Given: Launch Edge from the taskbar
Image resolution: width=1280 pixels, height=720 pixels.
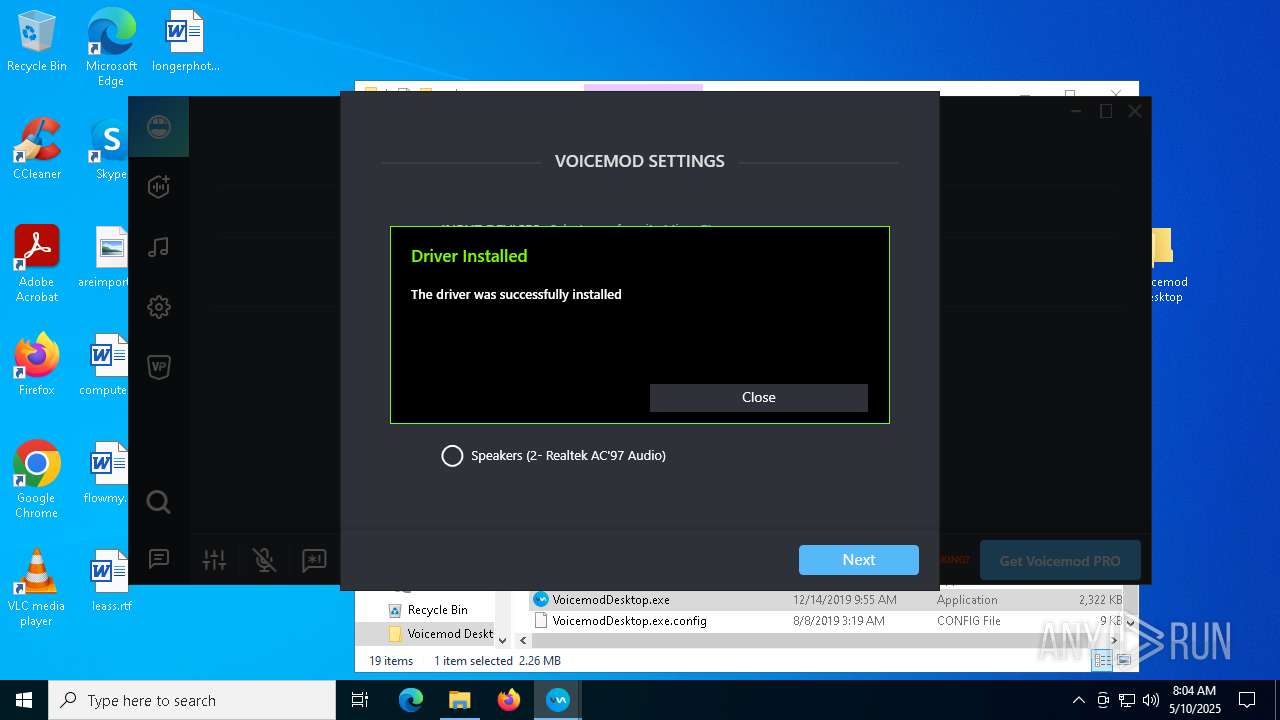Looking at the screenshot, I should coord(411,700).
